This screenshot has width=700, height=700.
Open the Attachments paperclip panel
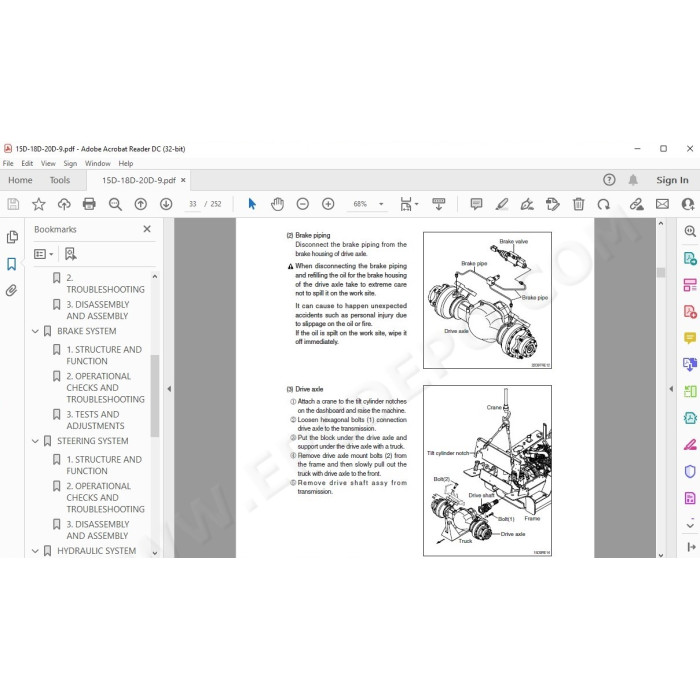[x=12, y=291]
